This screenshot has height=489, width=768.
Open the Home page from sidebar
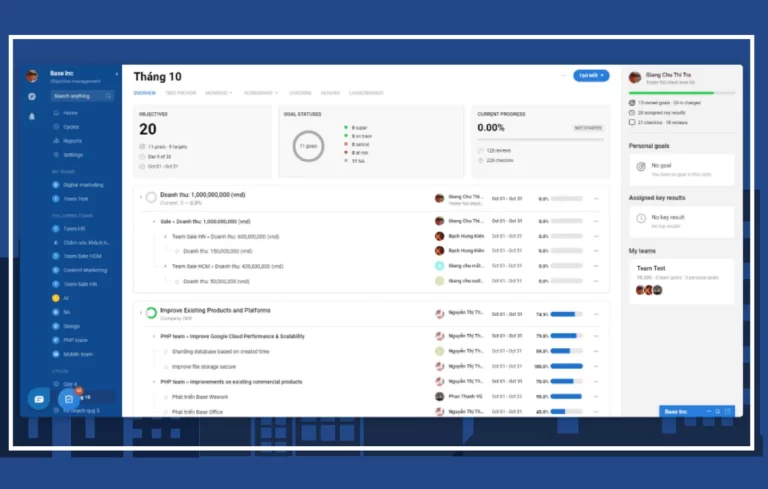(x=70, y=113)
